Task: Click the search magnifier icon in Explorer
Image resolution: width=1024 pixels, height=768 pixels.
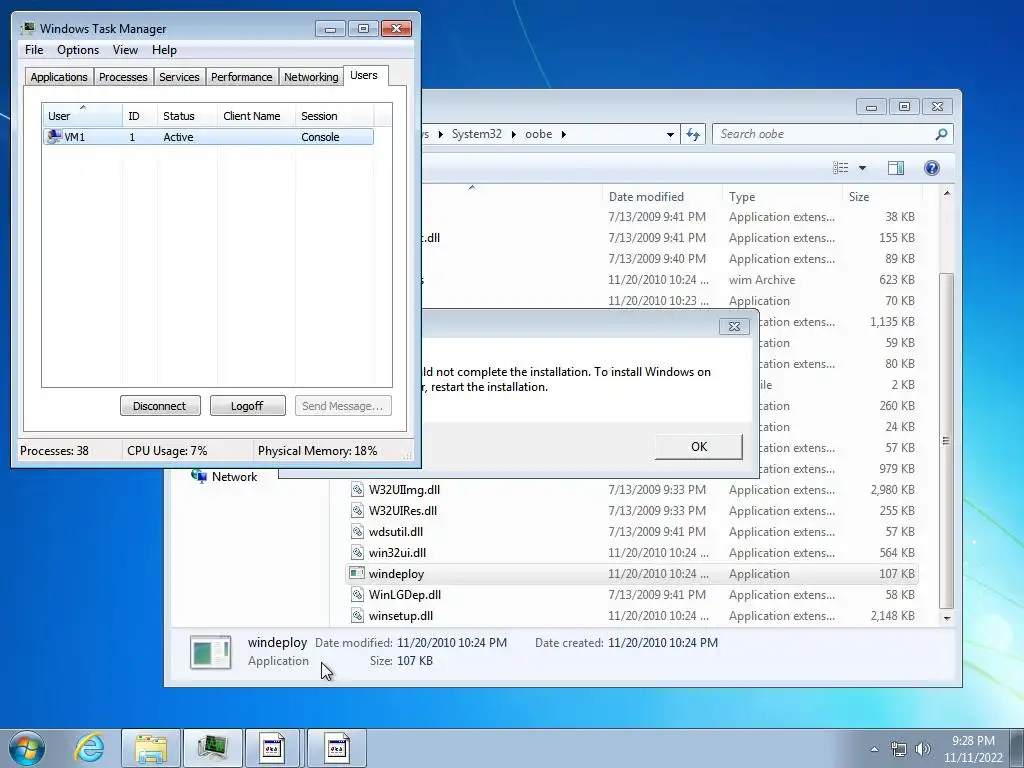Action: pyautogui.click(x=941, y=134)
